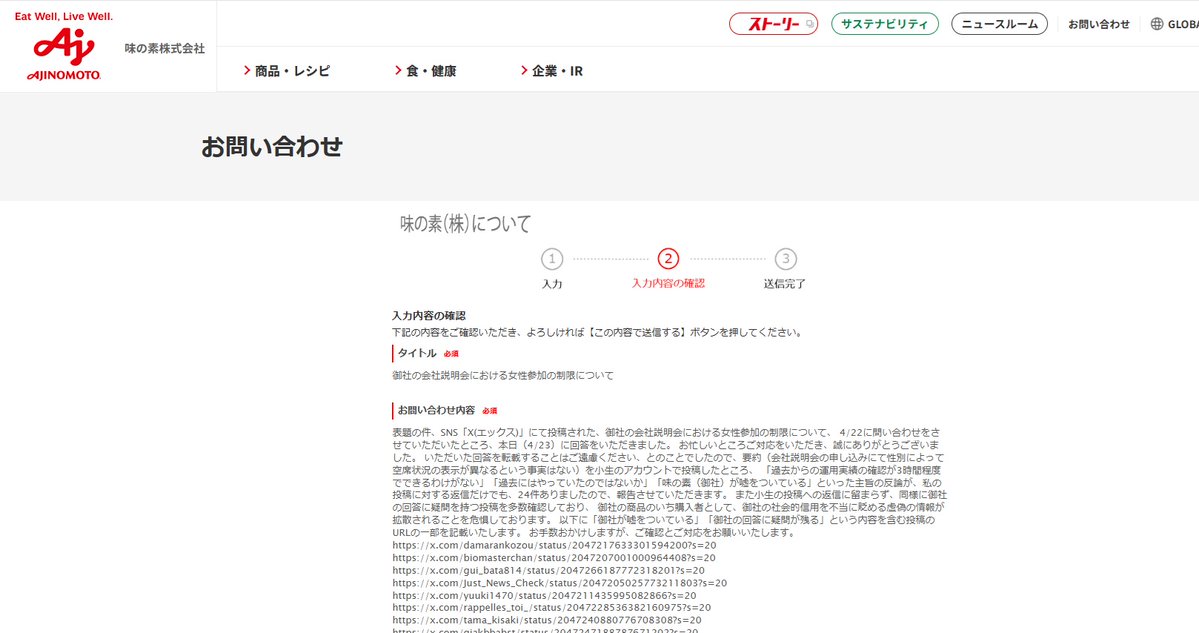Click the step 1 circle (入力)
1199x633 pixels.
[552, 259]
